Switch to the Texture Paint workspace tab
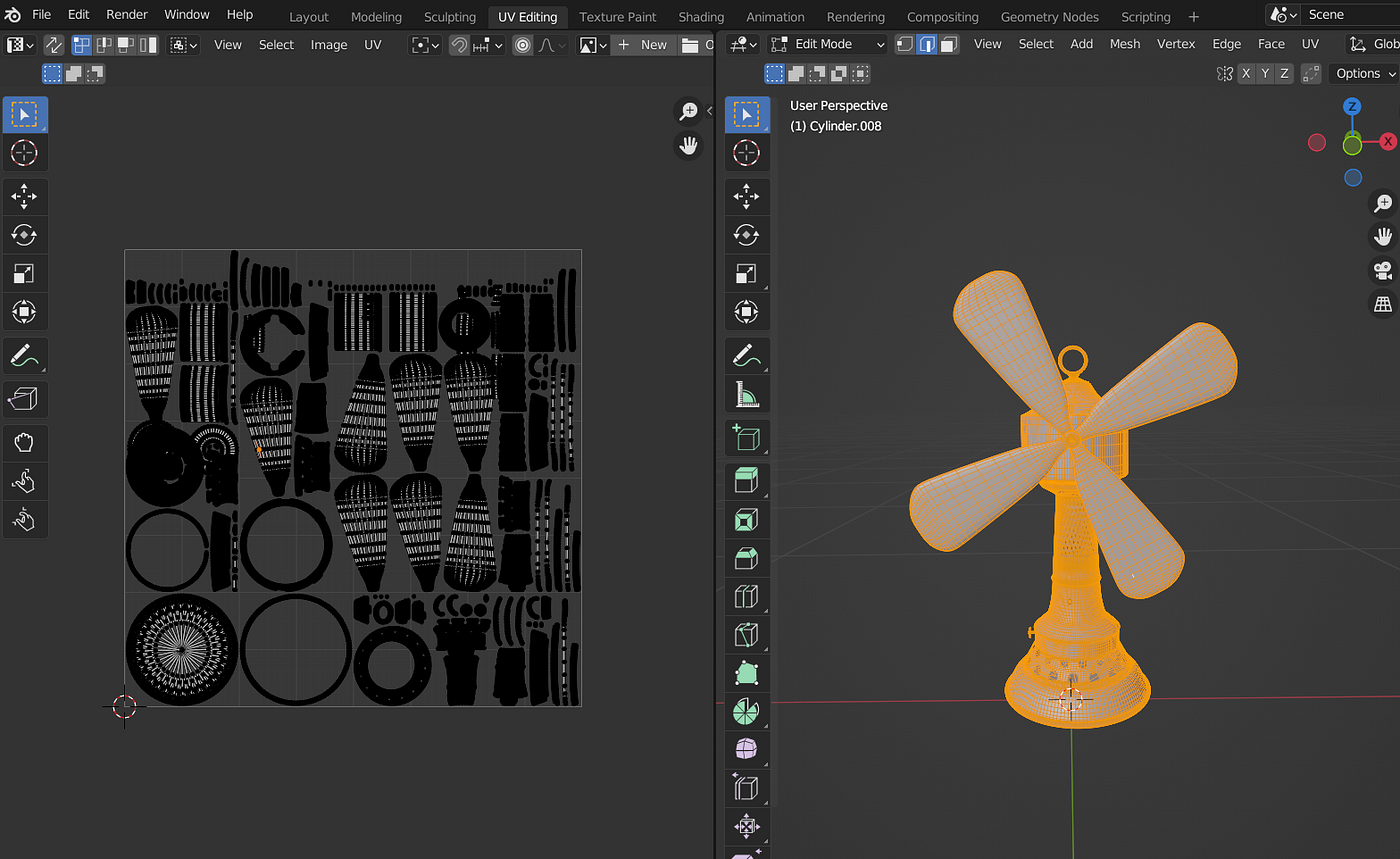The width and height of the screenshot is (1400, 859). (x=618, y=17)
